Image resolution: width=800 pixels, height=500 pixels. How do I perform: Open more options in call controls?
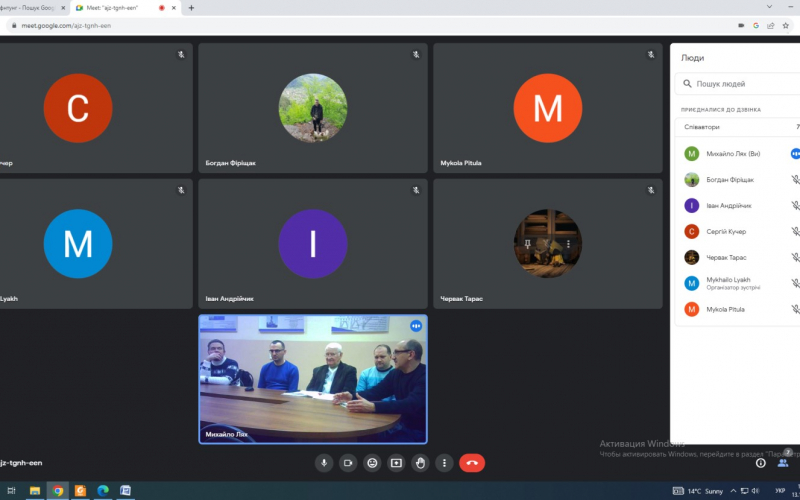click(x=444, y=463)
